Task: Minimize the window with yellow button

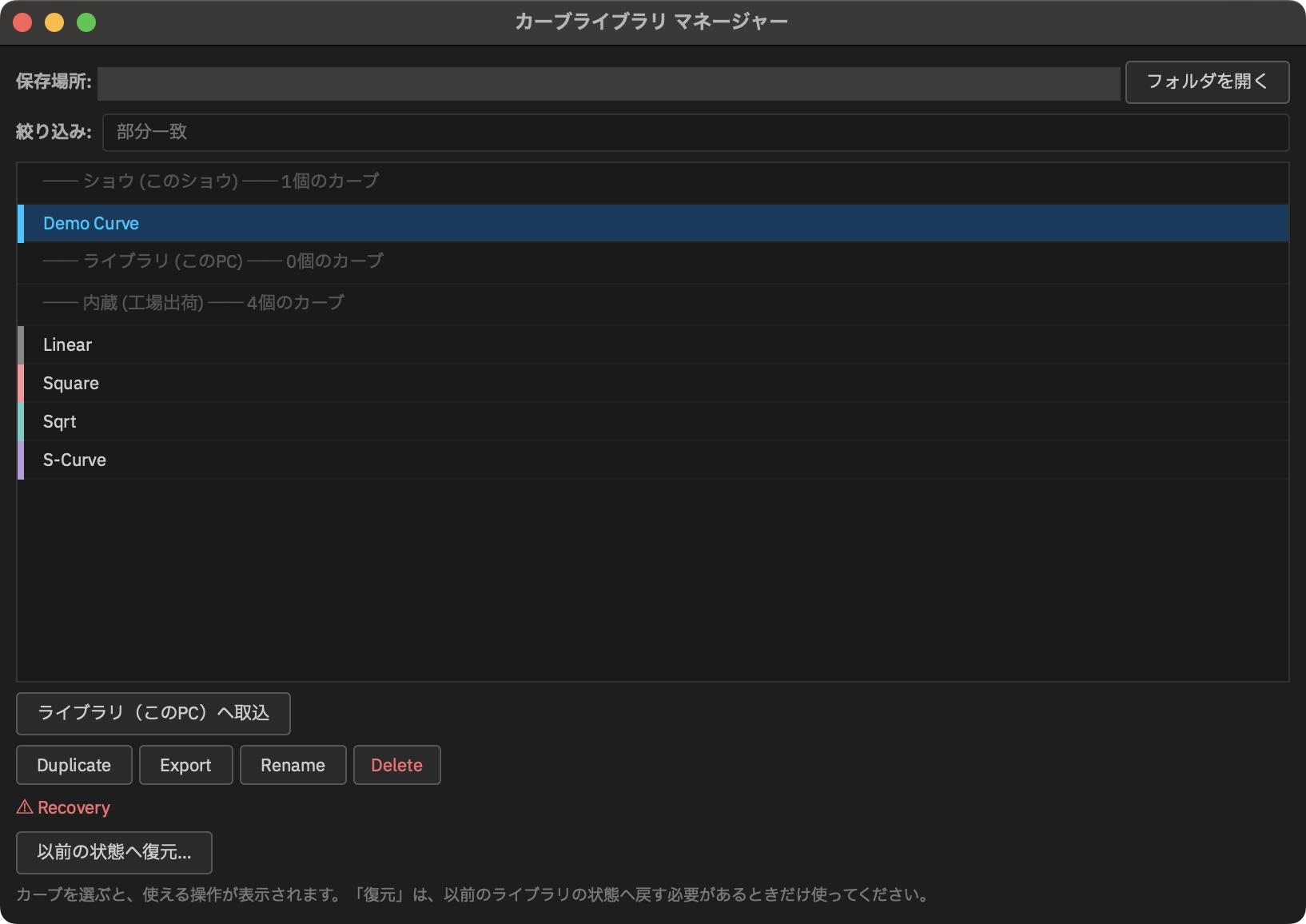Action: click(x=54, y=22)
